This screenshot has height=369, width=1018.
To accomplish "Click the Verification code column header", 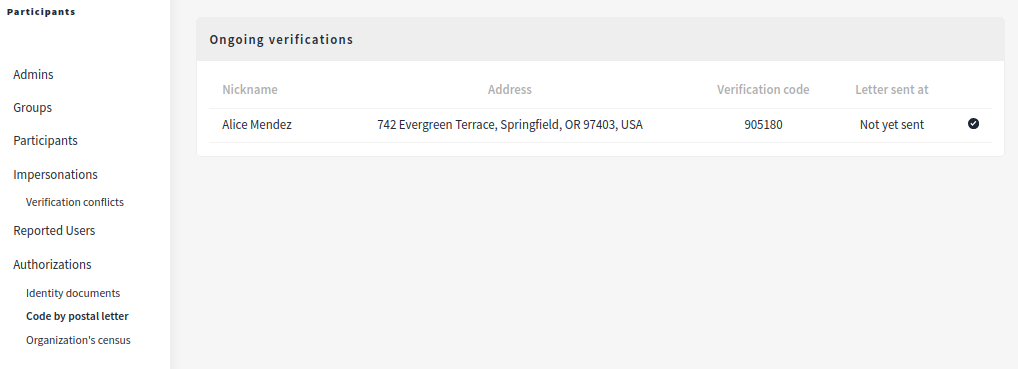I will point(763,90).
